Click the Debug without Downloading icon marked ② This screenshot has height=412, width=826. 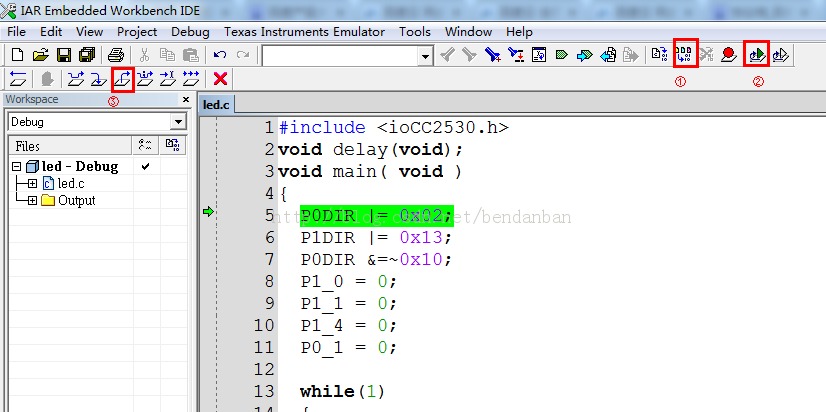757,55
